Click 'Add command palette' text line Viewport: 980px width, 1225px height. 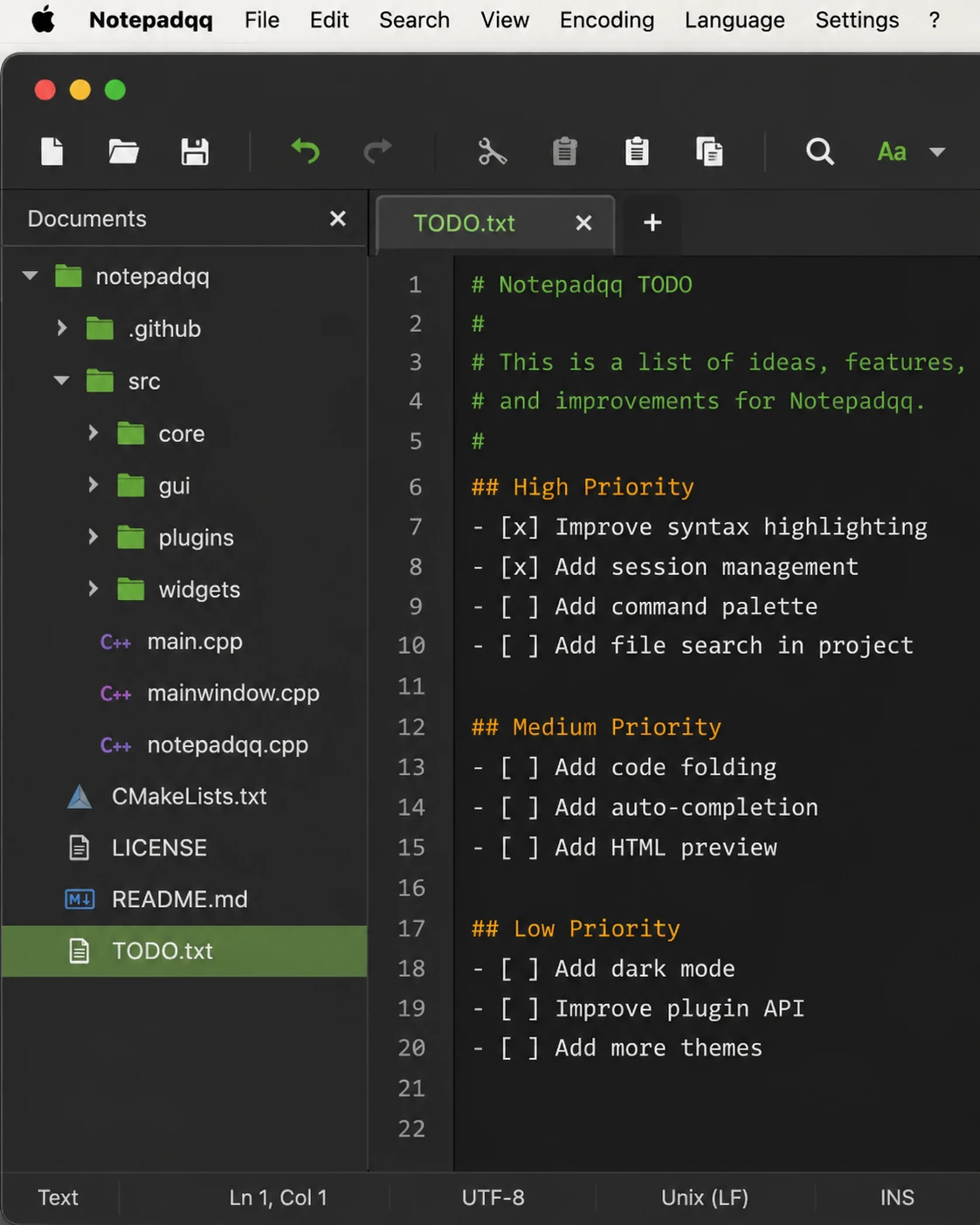[x=687, y=606]
